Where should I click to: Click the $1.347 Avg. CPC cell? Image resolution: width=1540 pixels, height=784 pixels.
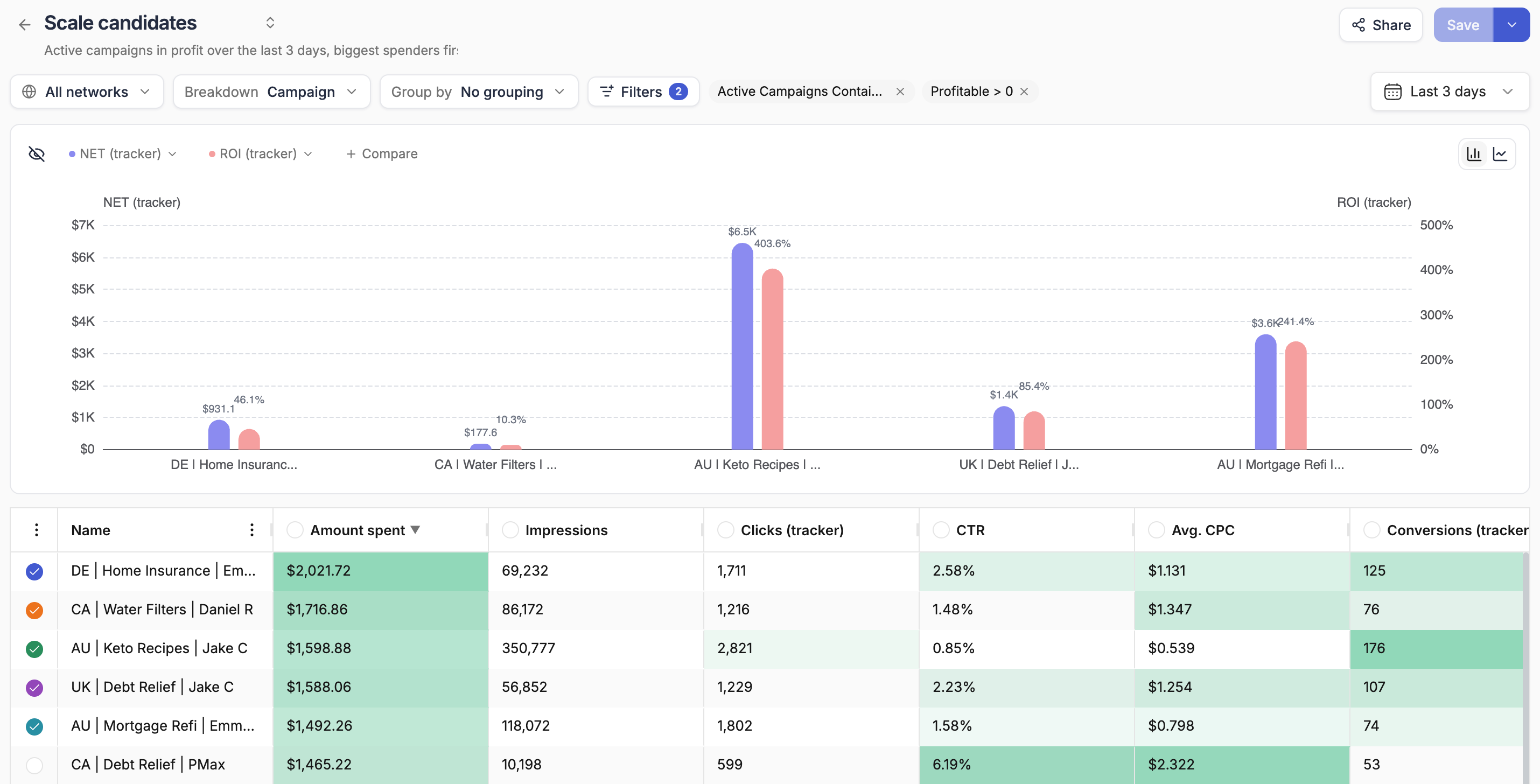click(1242, 609)
